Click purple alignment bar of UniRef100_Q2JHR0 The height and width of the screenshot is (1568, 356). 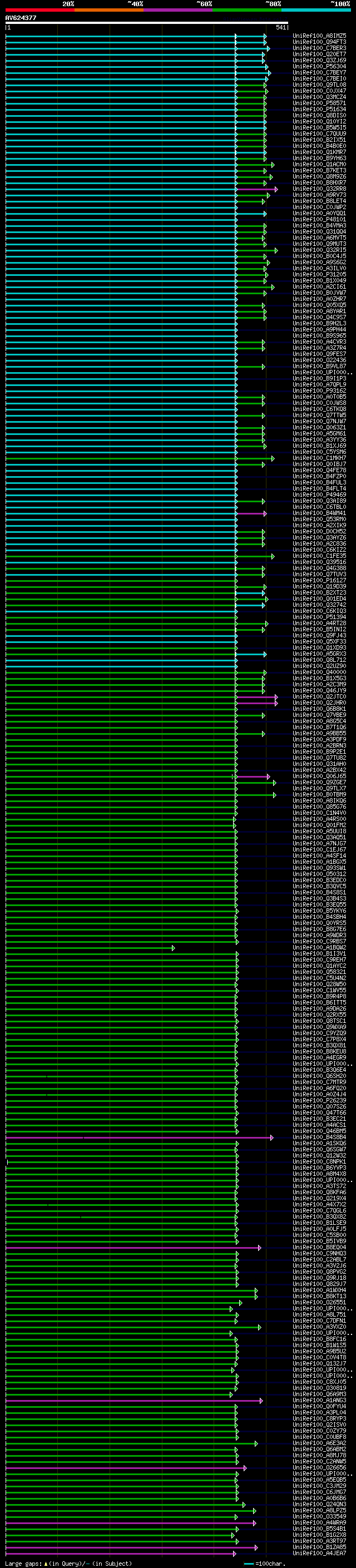coord(256,703)
